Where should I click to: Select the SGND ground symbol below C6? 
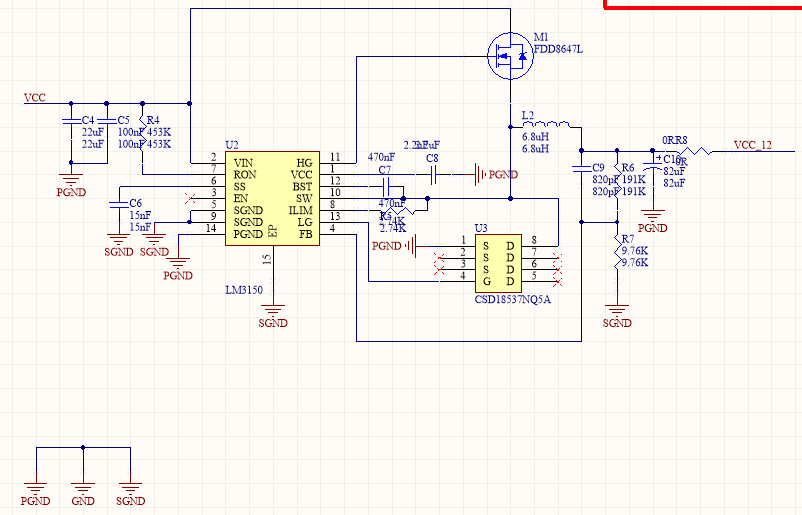[119, 239]
